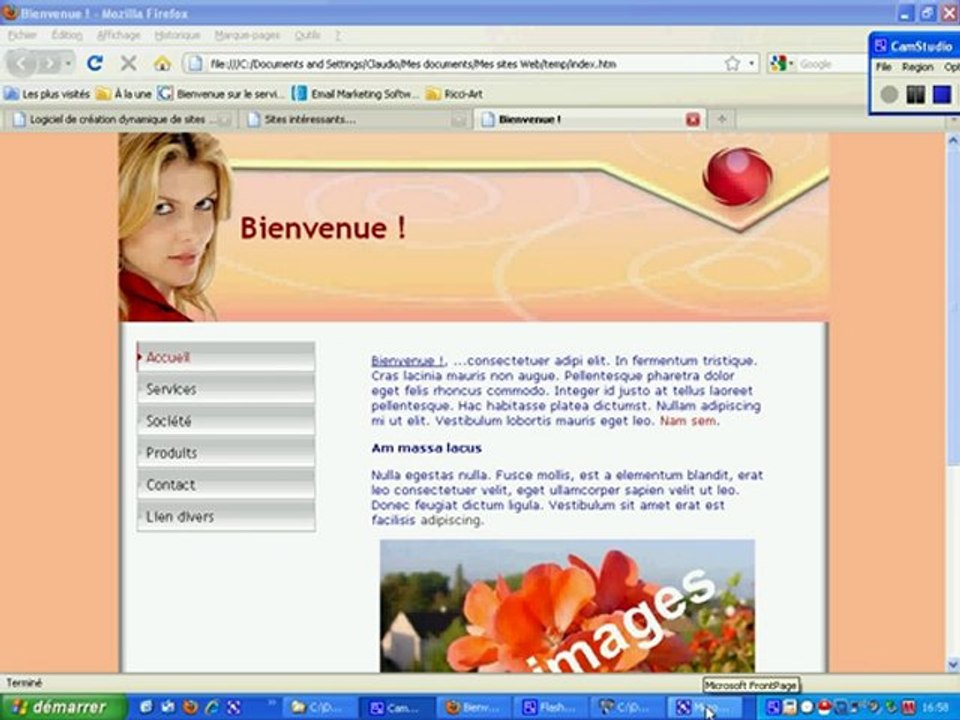Open recent pages history dropdown arrow

(x=68, y=64)
